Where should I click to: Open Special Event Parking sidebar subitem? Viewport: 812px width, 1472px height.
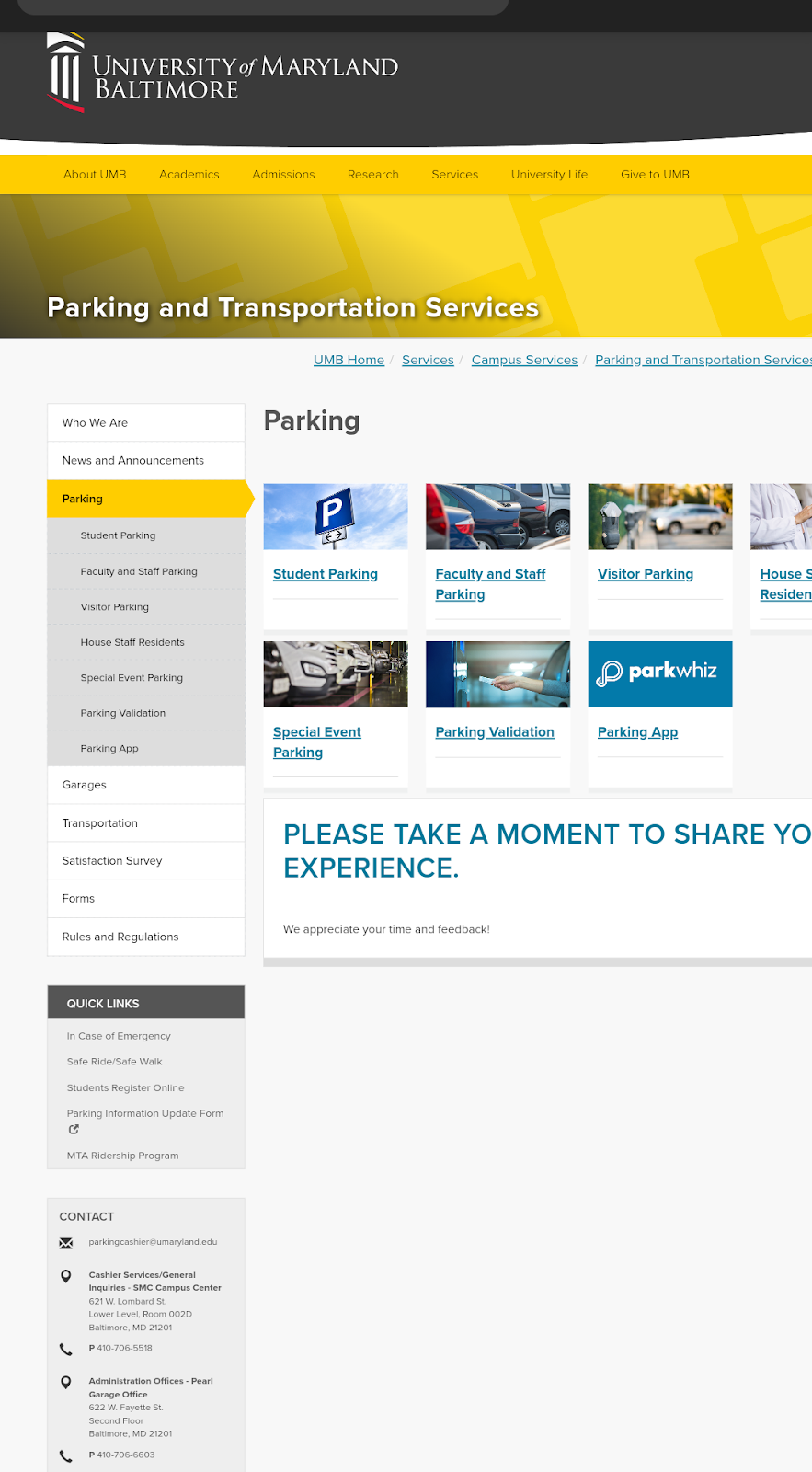click(x=146, y=677)
